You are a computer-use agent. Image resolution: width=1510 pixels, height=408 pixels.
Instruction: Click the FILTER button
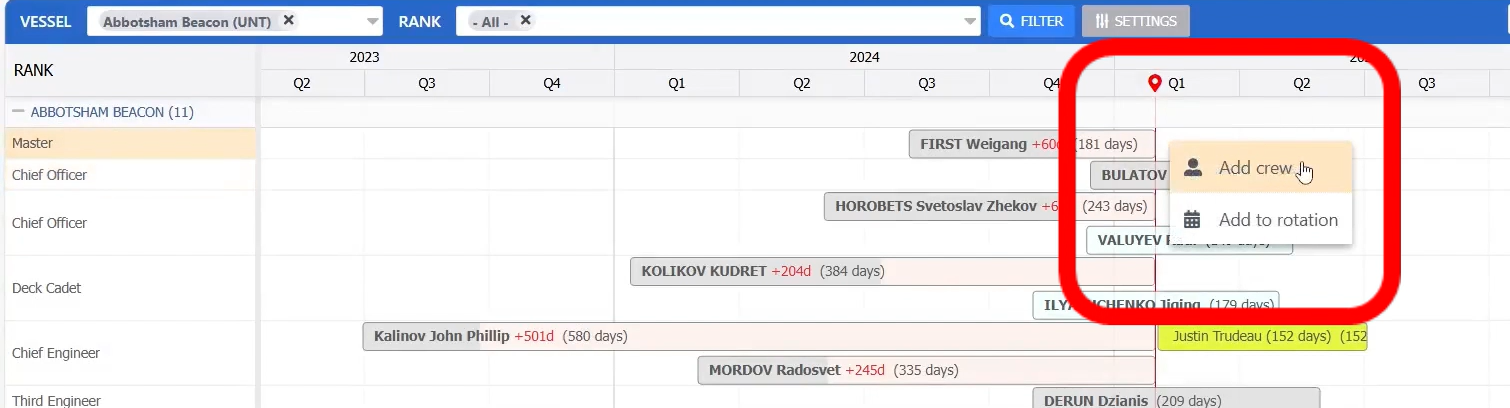coord(1031,21)
